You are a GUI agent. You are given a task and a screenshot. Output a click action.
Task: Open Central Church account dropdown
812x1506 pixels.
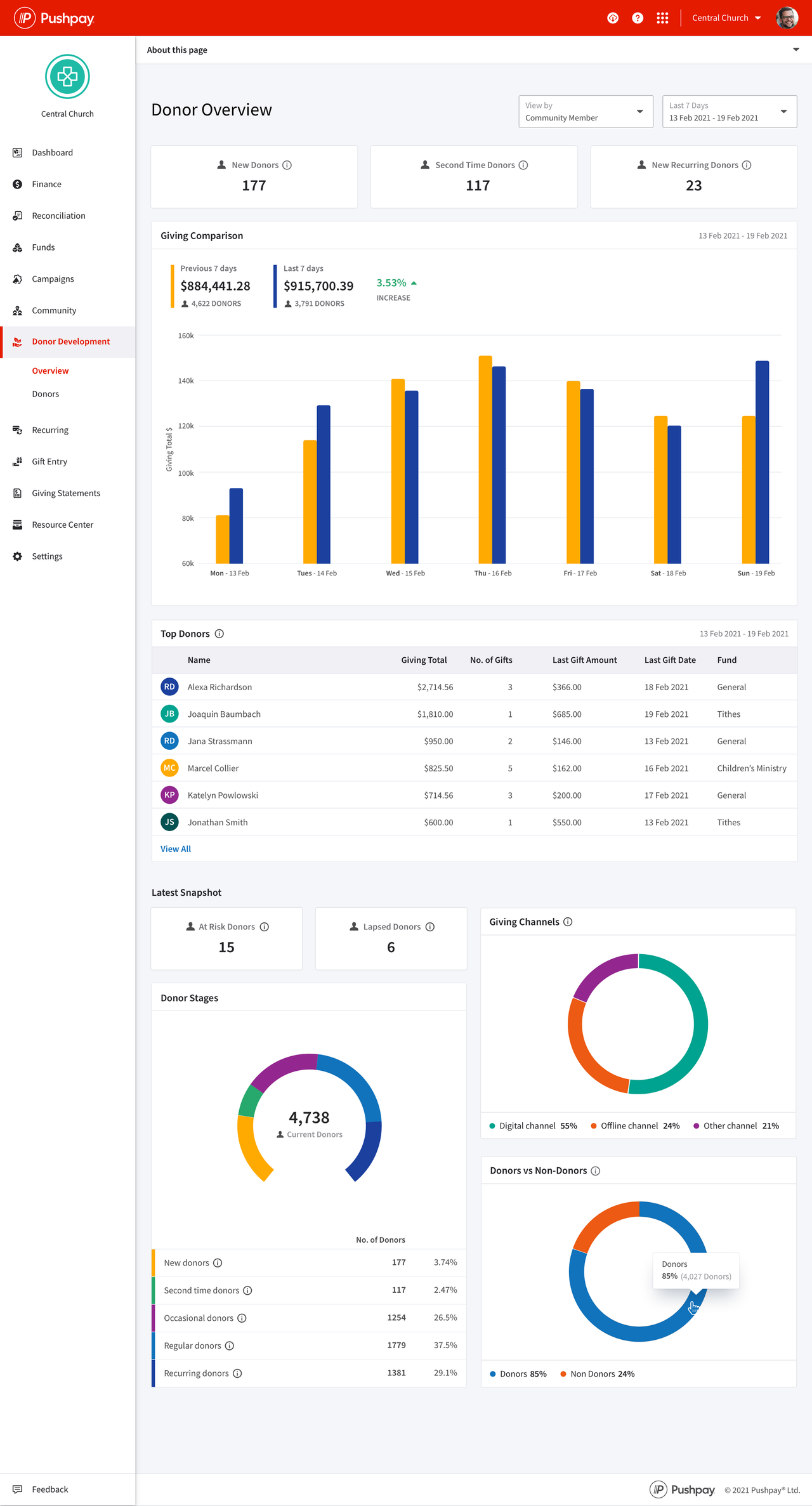click(x=726, y=18)
